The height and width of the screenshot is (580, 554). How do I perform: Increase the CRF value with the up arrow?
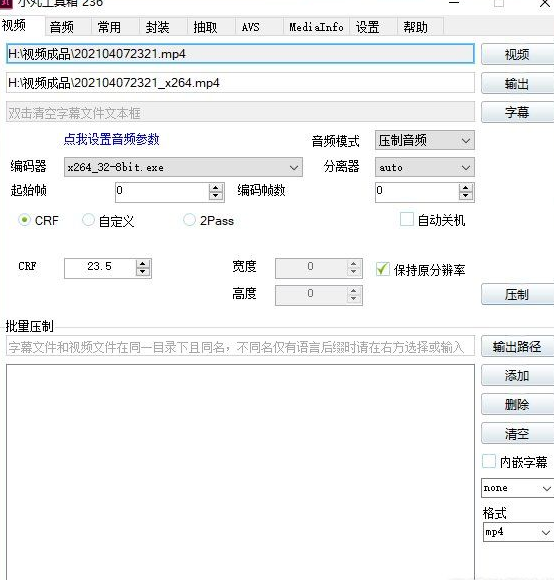tap(143, 264)
